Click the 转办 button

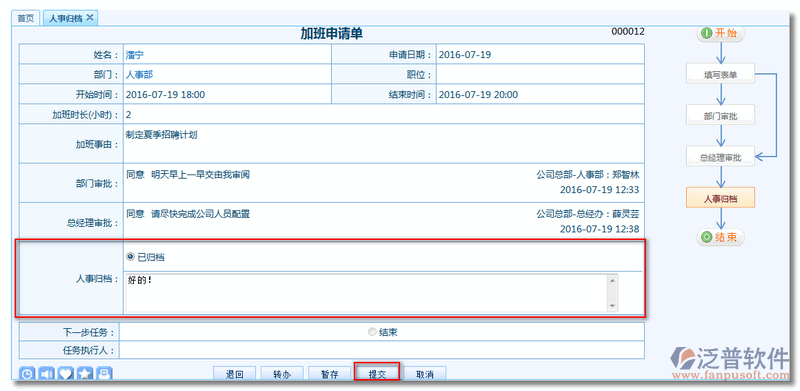tap(282, 374)
